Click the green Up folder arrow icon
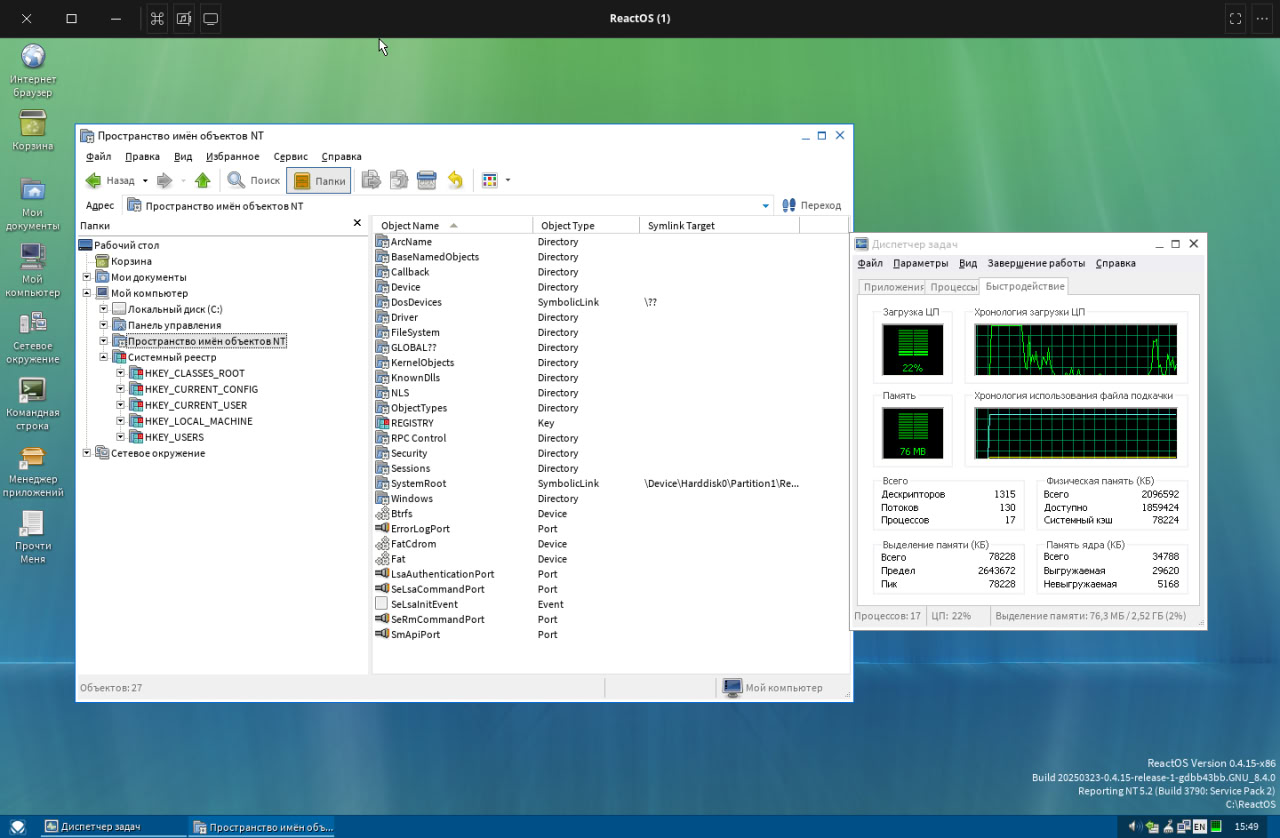The width and height of the screenshot is (1280, 838). pos(203,181)
